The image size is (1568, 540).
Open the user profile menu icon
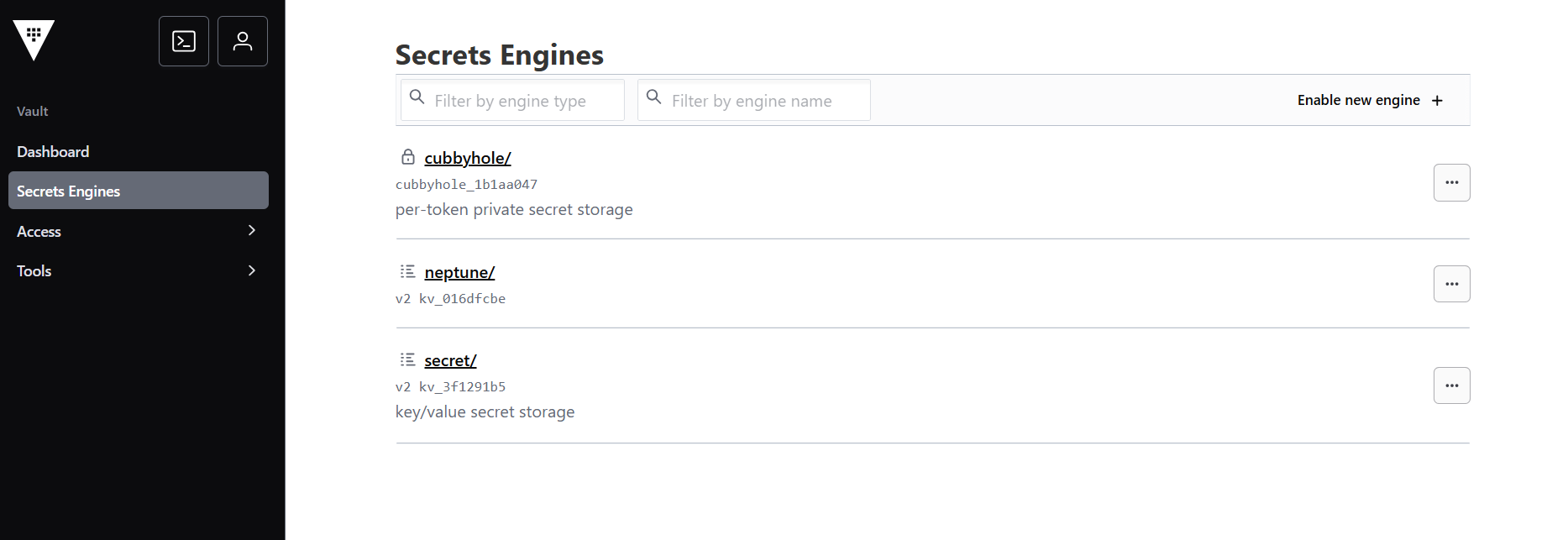click(243, 41)
